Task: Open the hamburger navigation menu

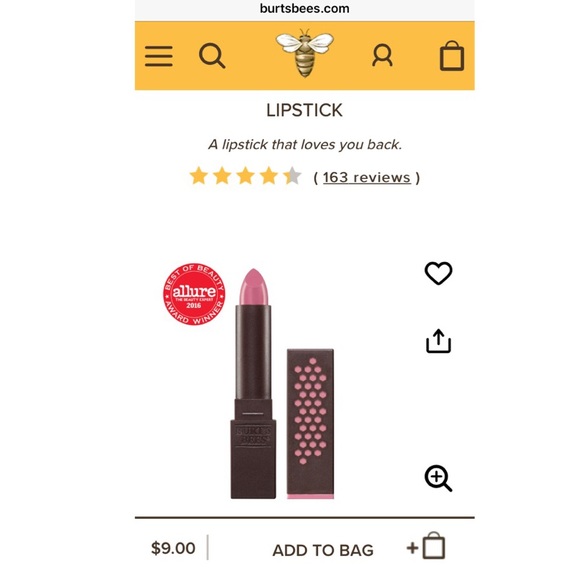Action: click(x=159, y=56)
